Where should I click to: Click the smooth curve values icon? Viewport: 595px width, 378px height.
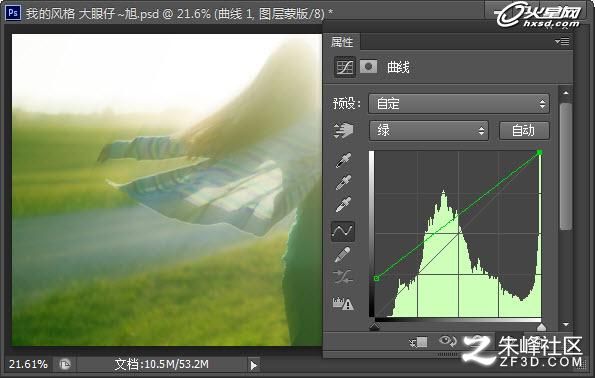coord(343,277)
